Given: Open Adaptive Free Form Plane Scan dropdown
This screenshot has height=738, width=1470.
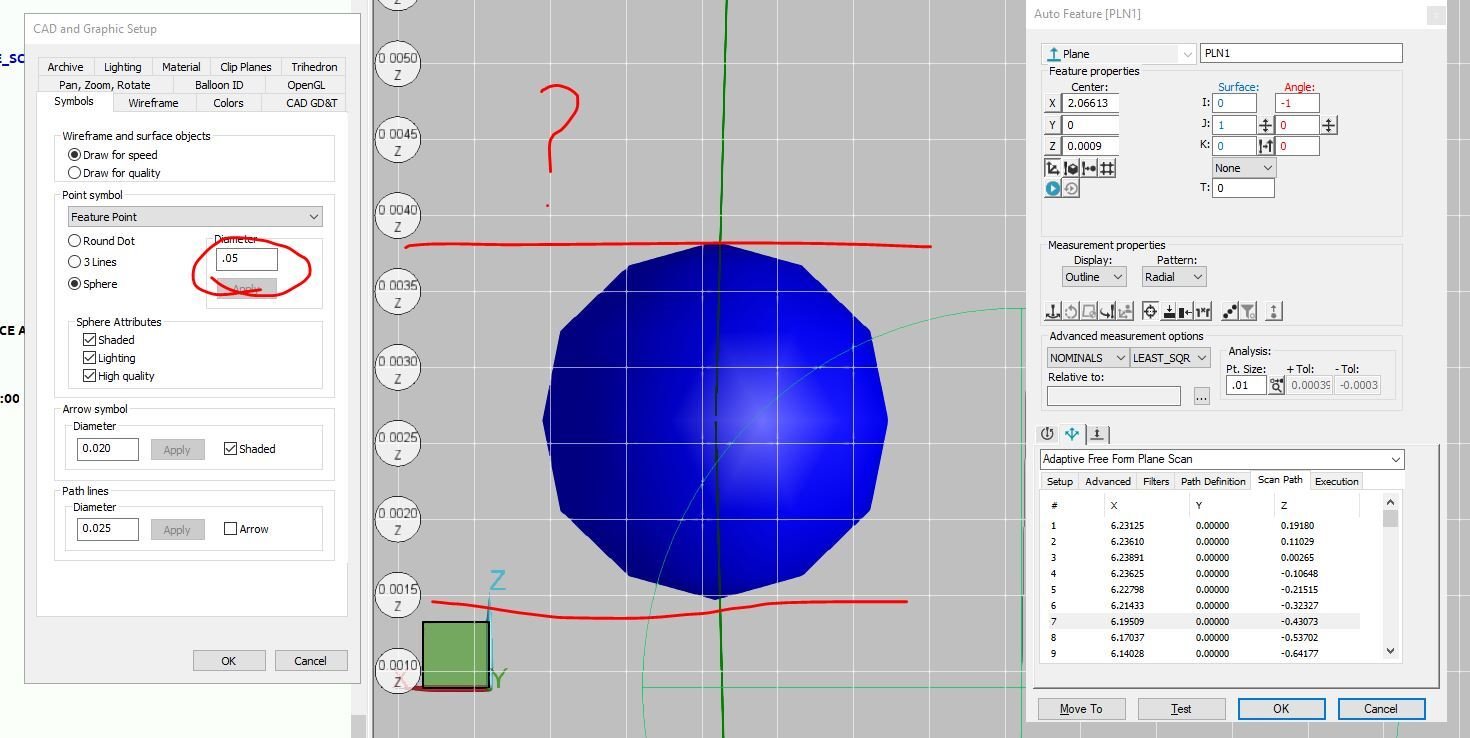Looking at the screenshot, I should tap(1222, 459).
